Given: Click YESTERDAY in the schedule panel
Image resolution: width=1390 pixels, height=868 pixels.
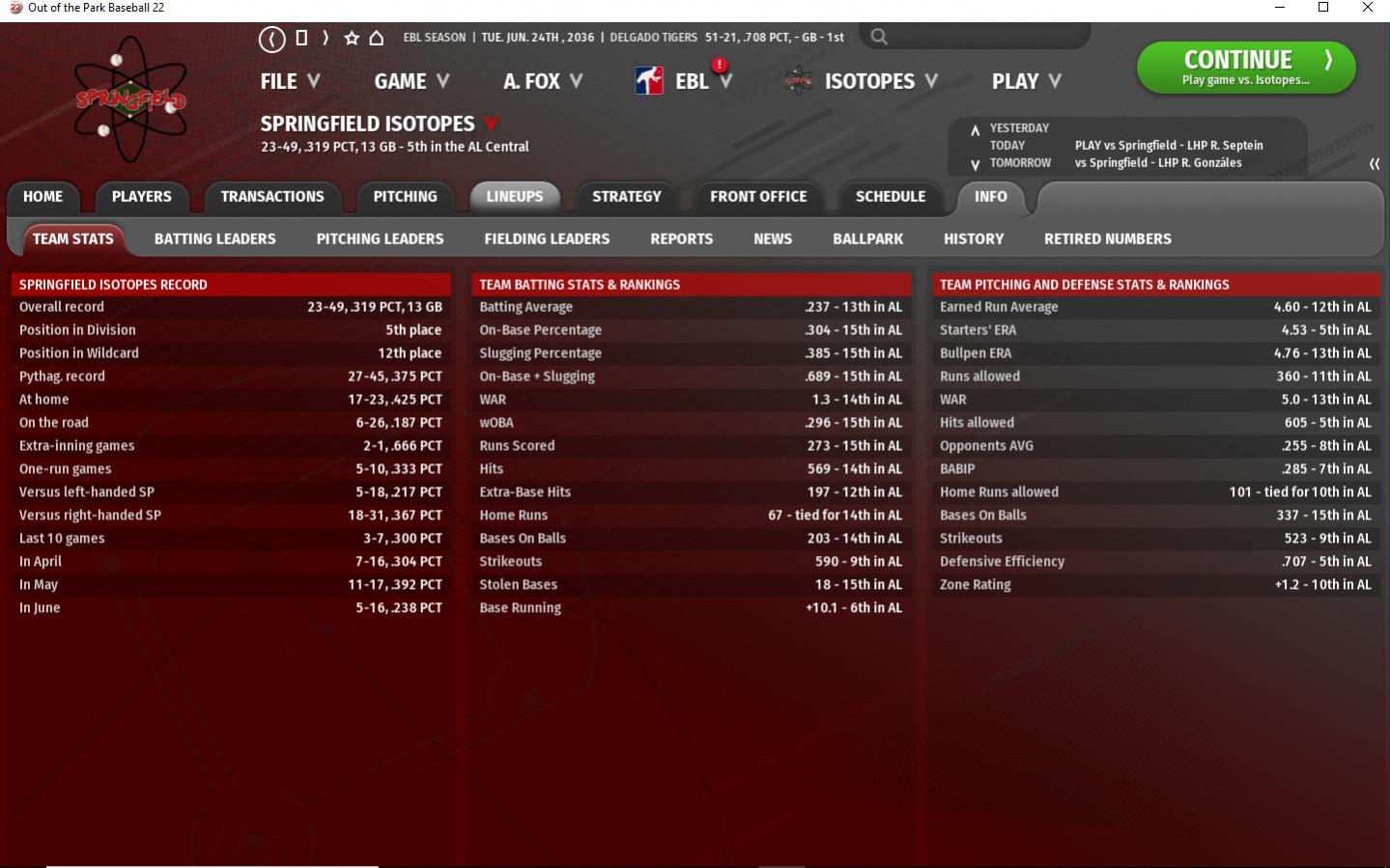Looking at the screenshot, I should tap(1019, 128).
